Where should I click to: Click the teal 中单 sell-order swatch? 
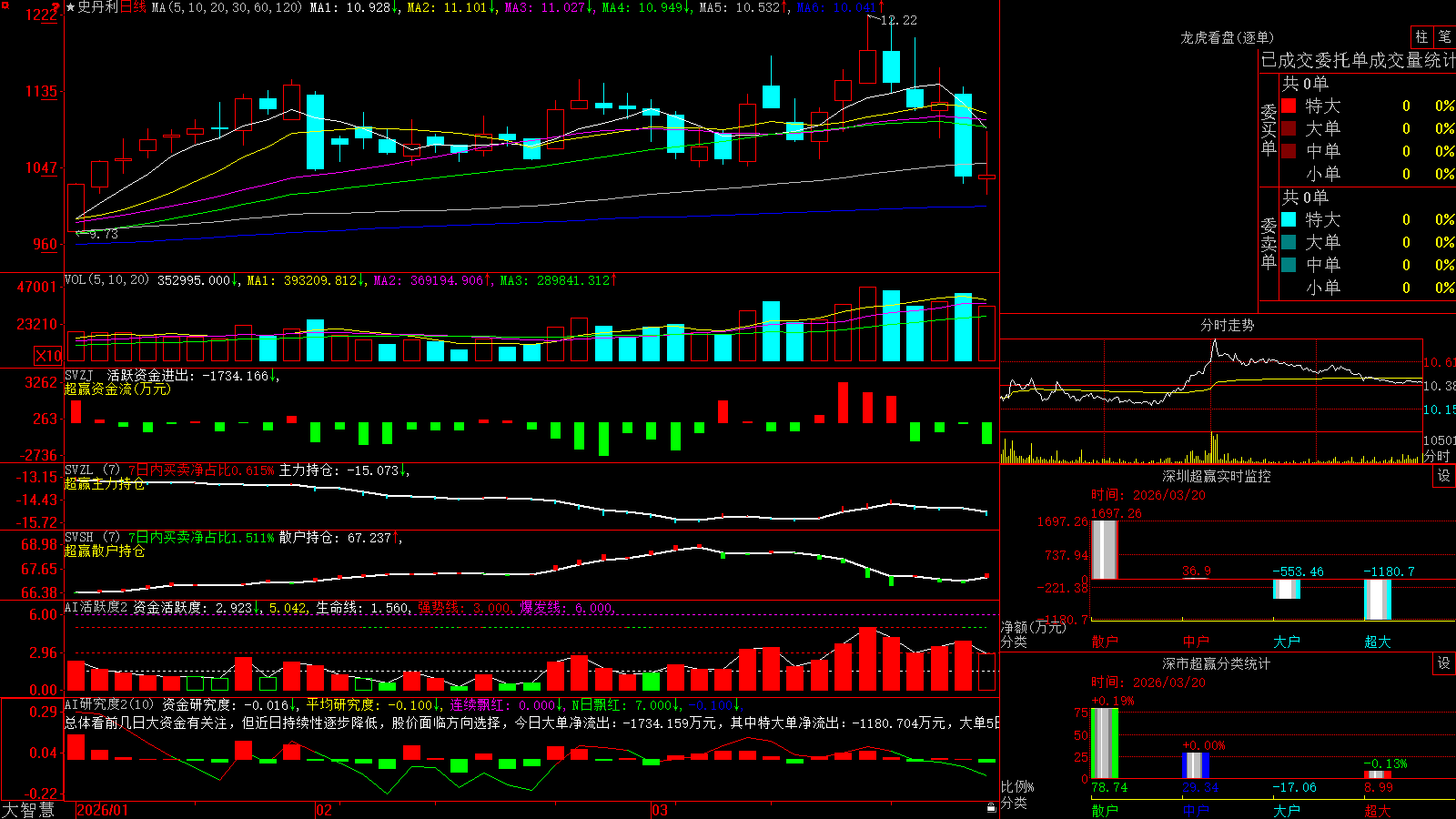pyautogui.click(x=1289, y=265)
